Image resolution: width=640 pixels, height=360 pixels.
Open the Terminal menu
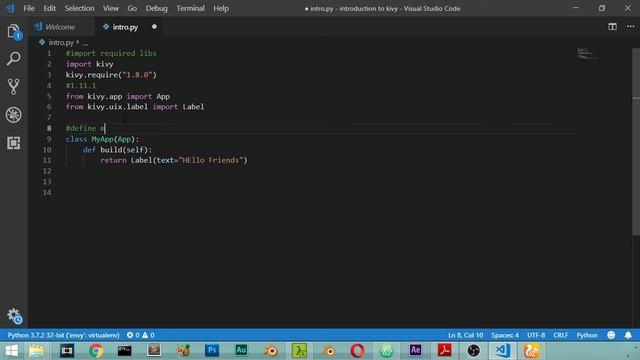(x=190, y=8)
